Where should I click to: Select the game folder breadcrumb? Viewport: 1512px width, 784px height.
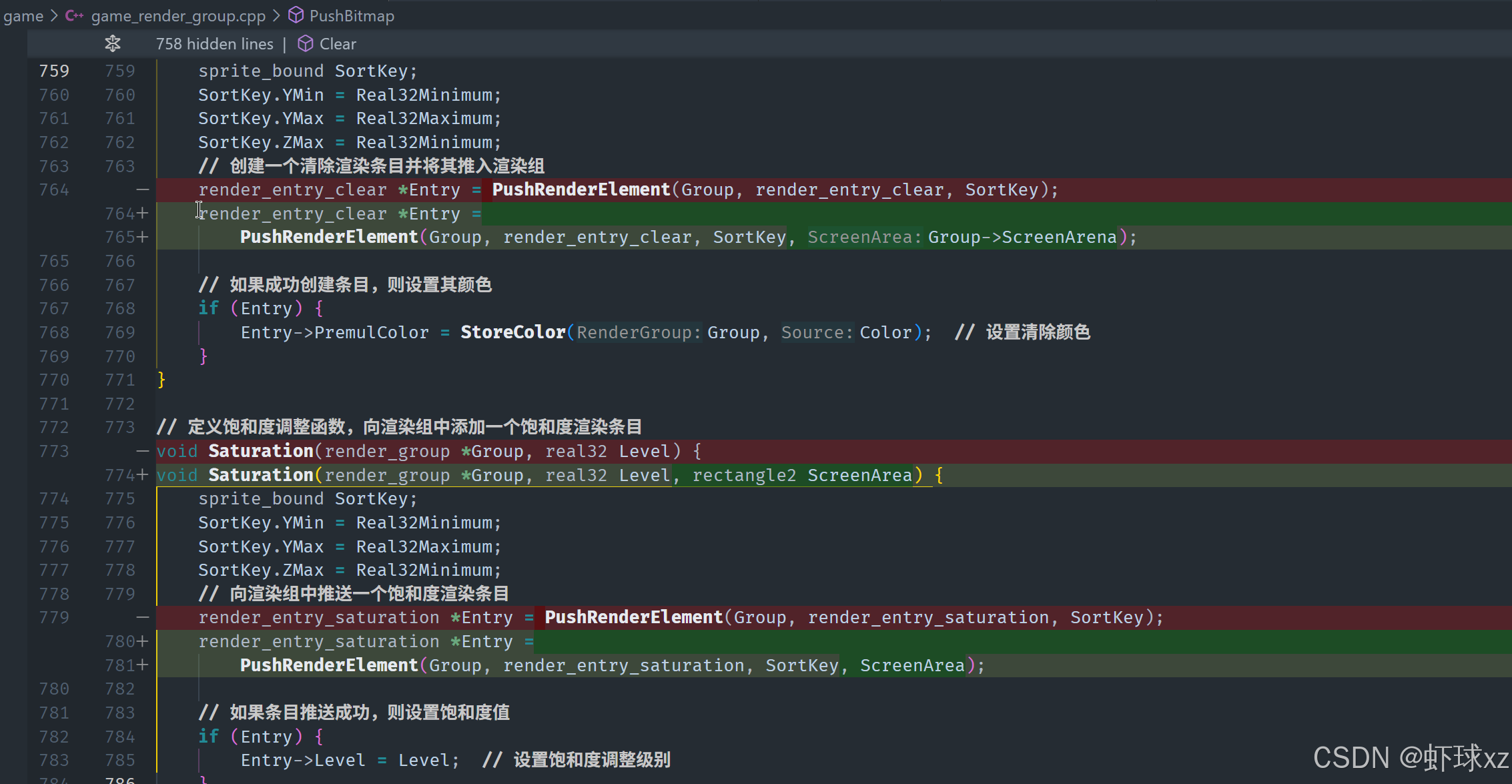coord(23,15)
